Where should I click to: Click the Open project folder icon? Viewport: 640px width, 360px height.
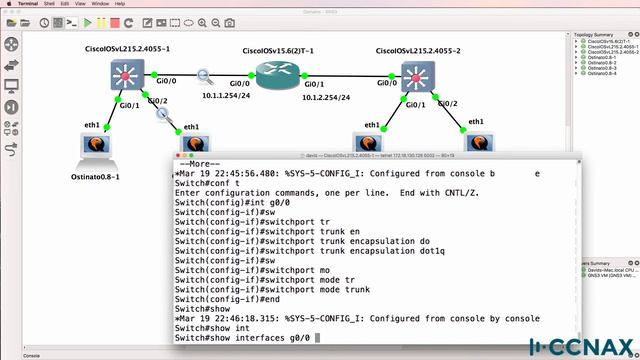tap(25, 23)
